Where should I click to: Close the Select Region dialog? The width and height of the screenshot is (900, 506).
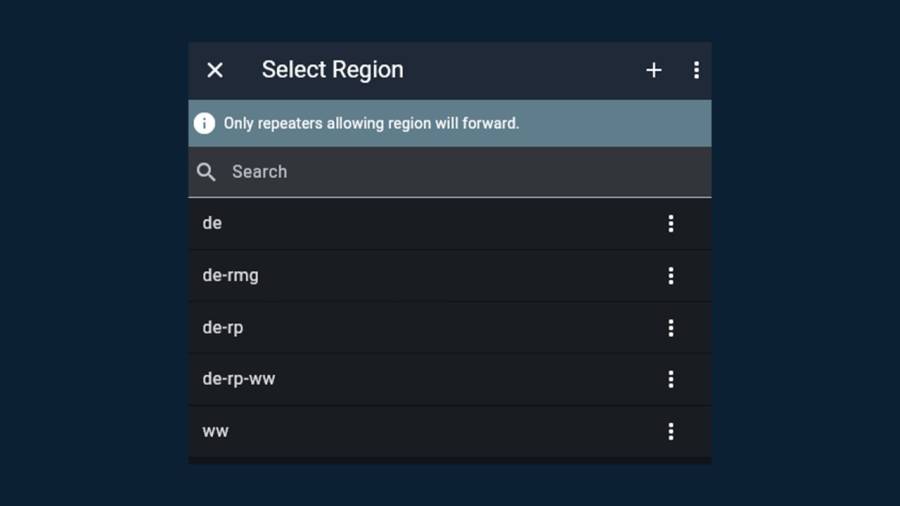(215, 70)
